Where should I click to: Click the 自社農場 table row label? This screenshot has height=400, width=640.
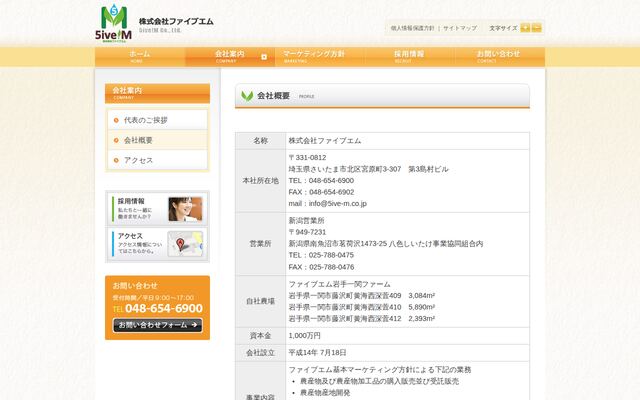tap(260, 301)
